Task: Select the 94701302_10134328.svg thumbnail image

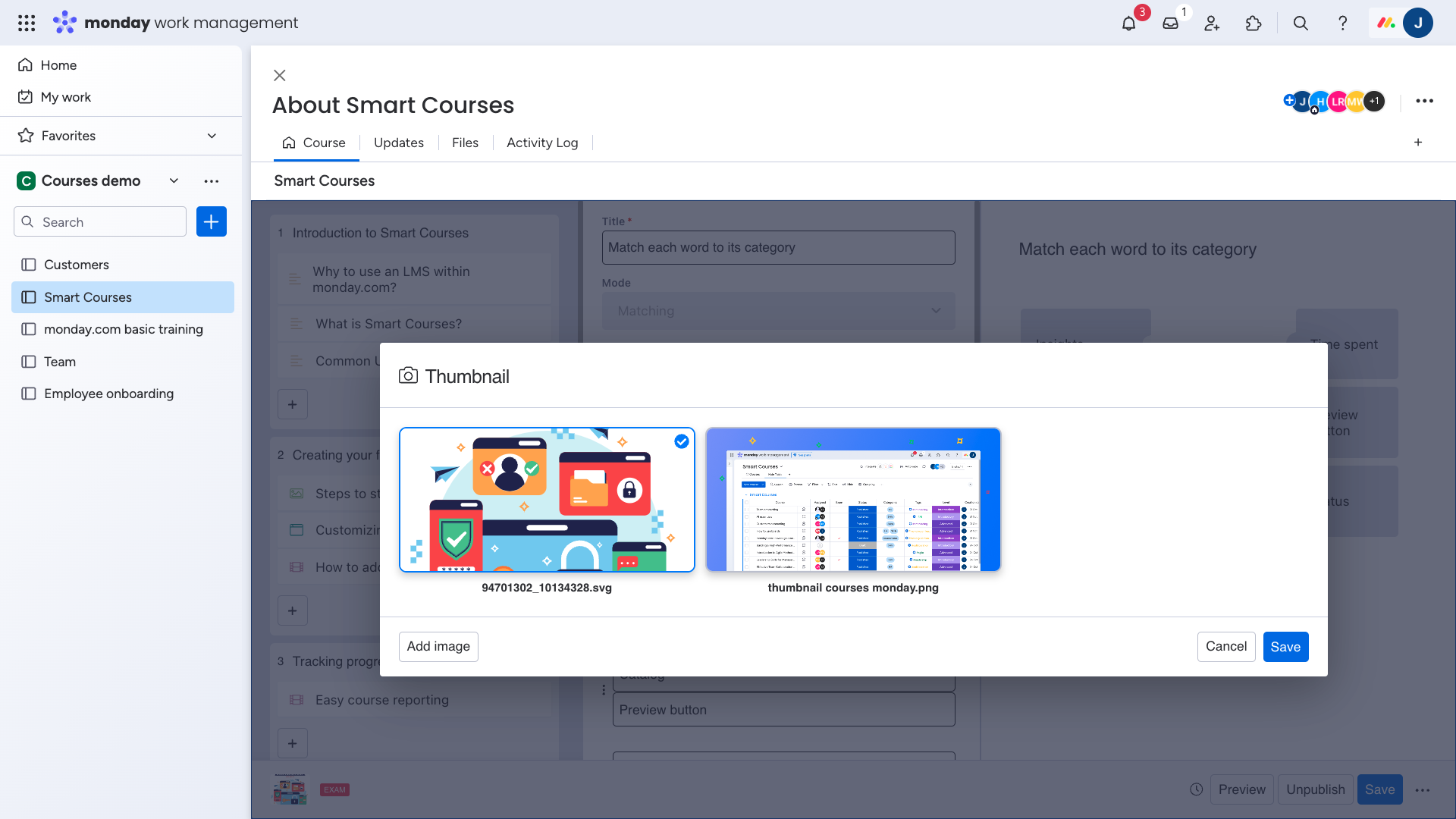Action: [x=547, y=500]
